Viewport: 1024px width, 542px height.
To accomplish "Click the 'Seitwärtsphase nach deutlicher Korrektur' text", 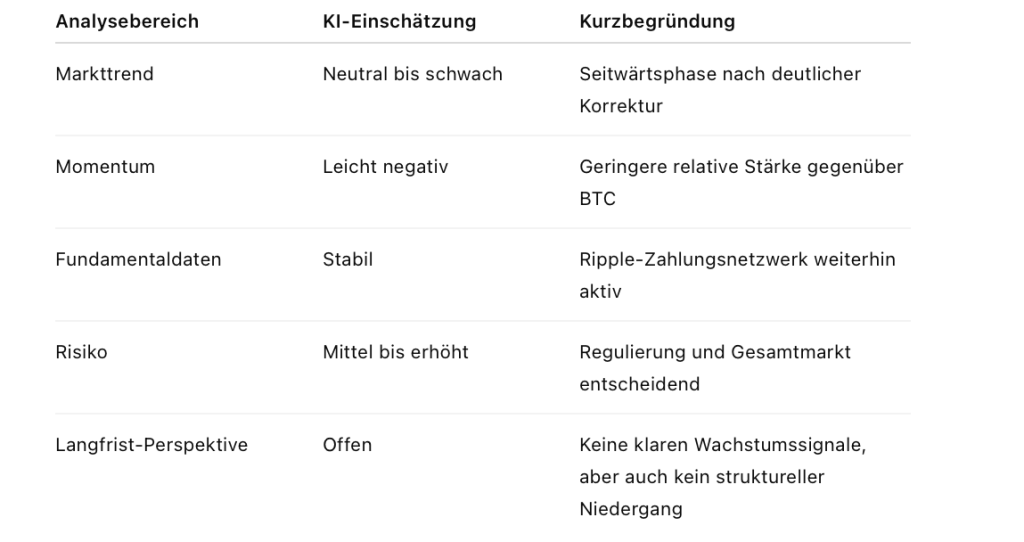I will coord(720,74).
